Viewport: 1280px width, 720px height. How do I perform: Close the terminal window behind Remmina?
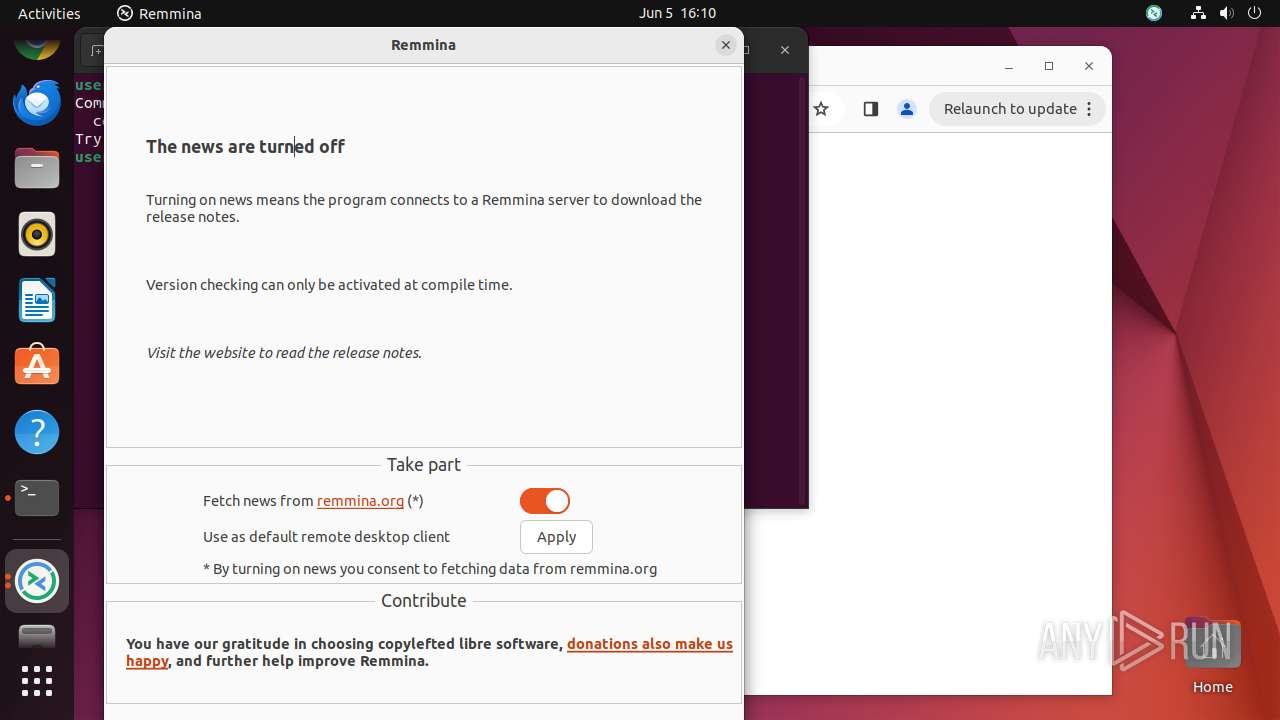(785, 50)
